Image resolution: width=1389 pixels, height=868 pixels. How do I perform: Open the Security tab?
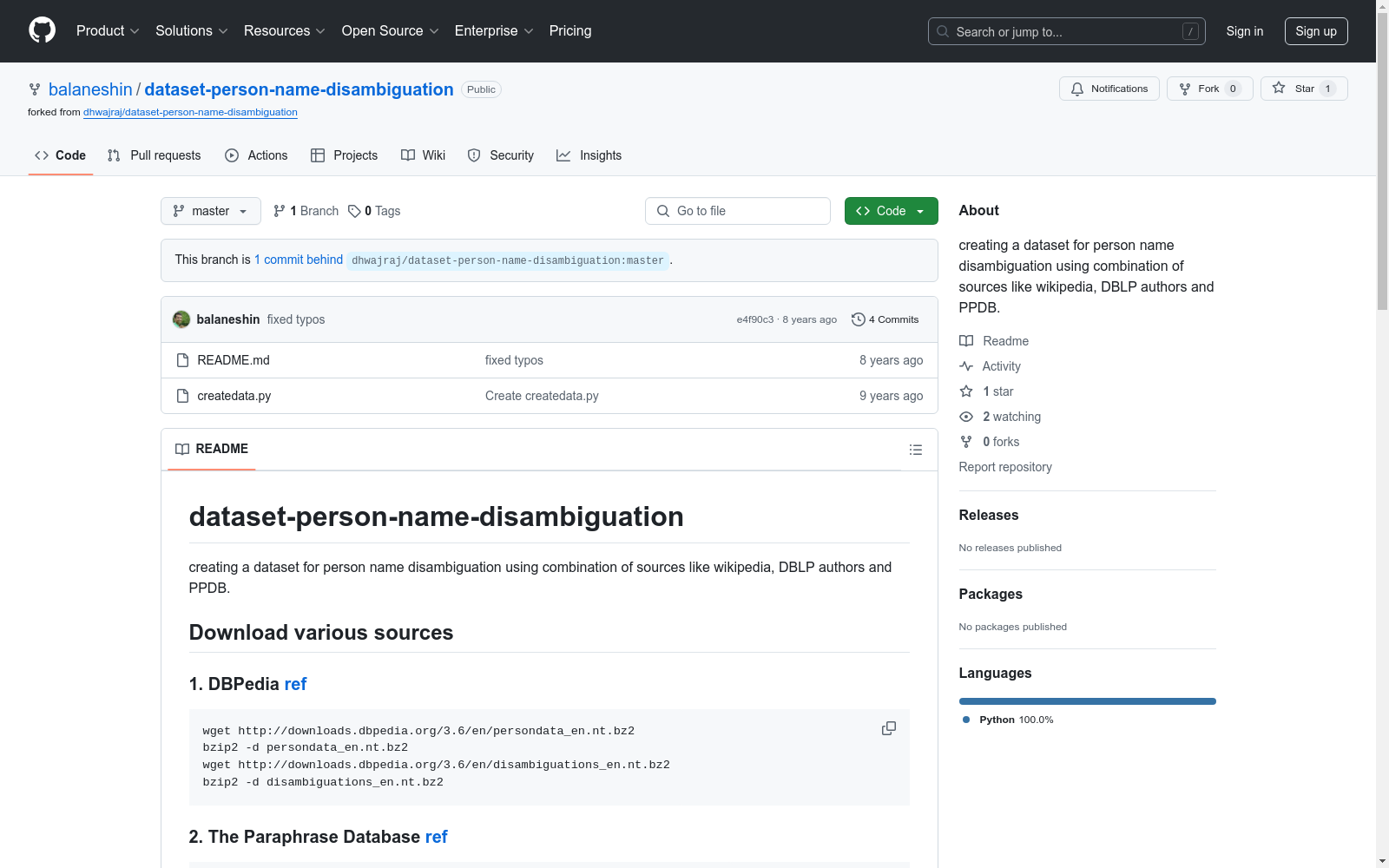[501, 155]
